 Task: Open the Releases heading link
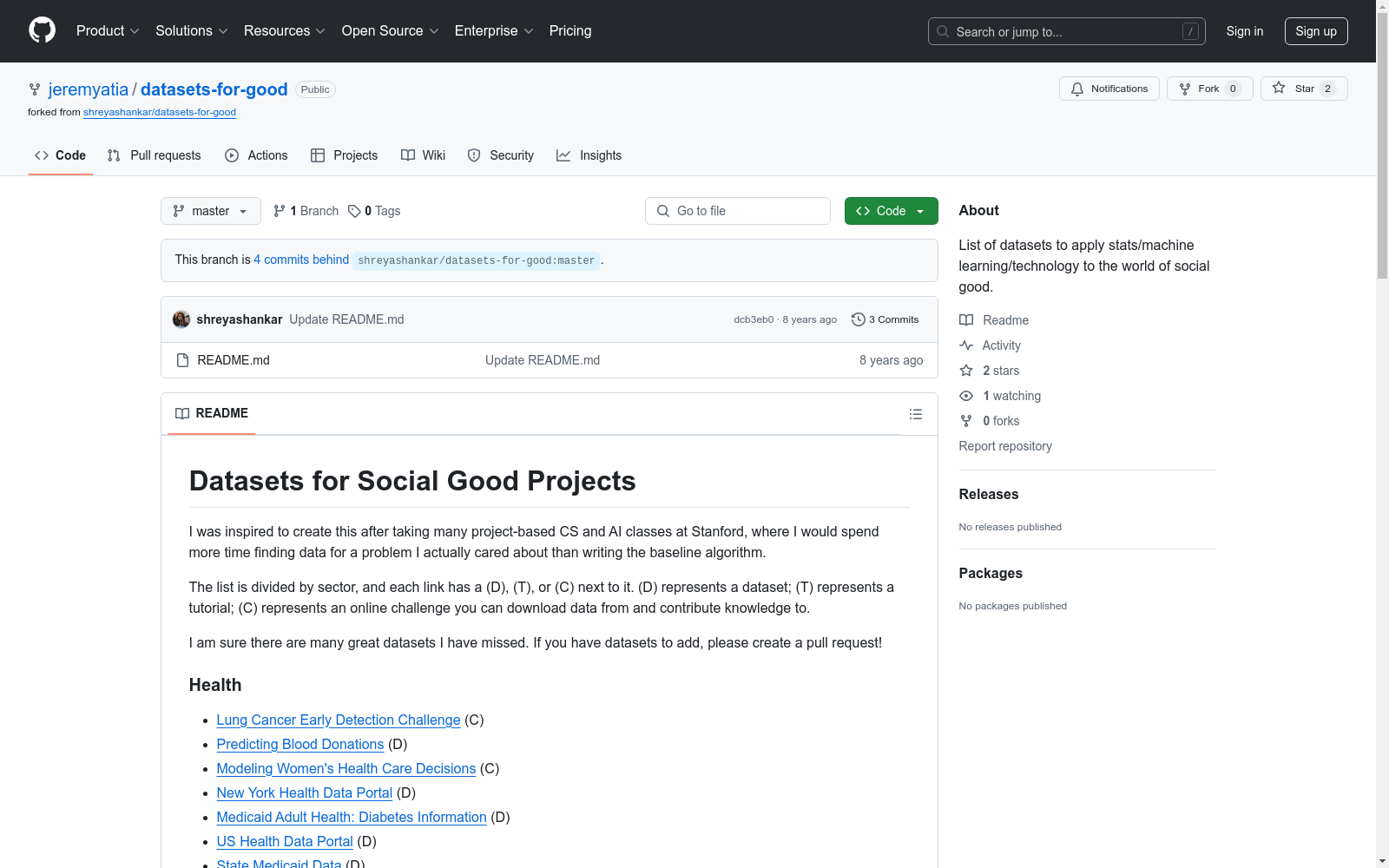pyautogui.click(x=989, y=494)
